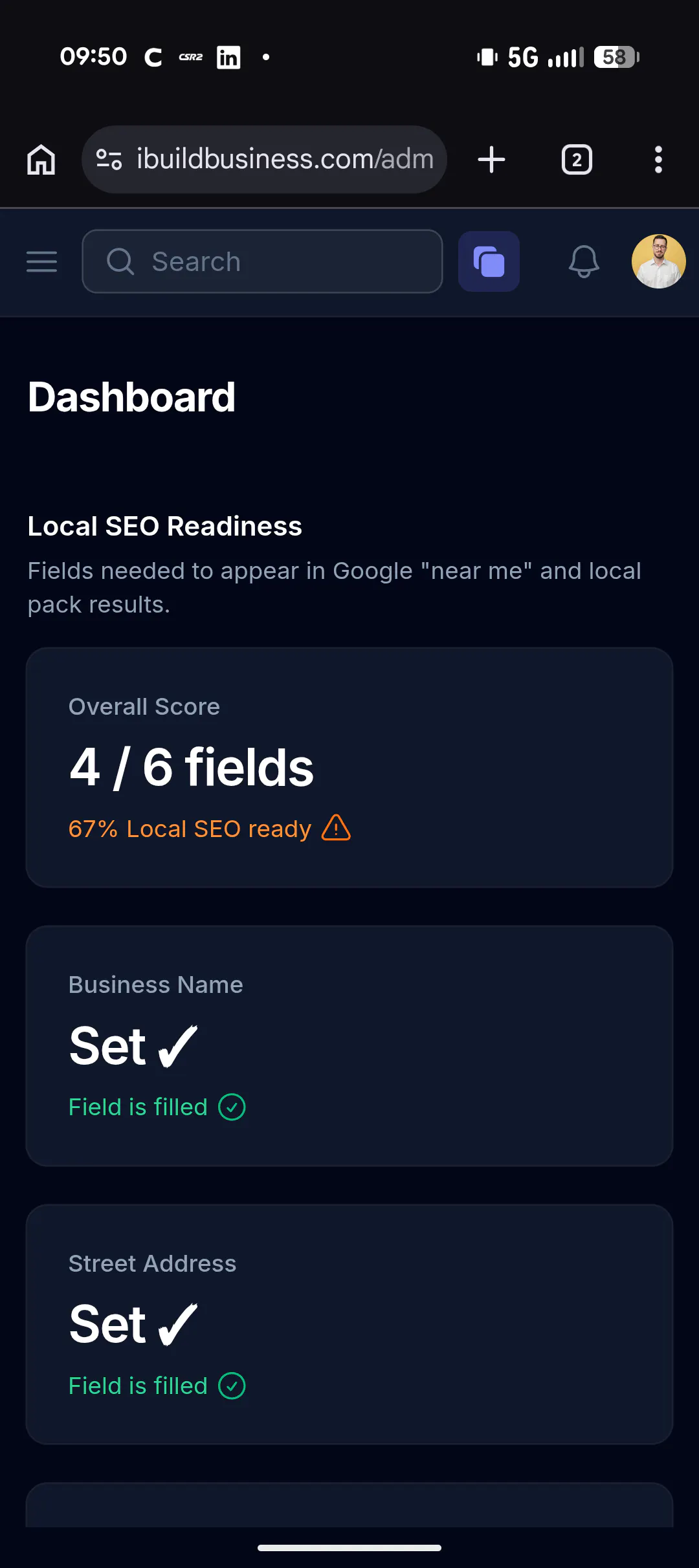The image size is (699, 1568).
Task: Click the ibuildbusiness.com address bar
Action: (264, 159)
